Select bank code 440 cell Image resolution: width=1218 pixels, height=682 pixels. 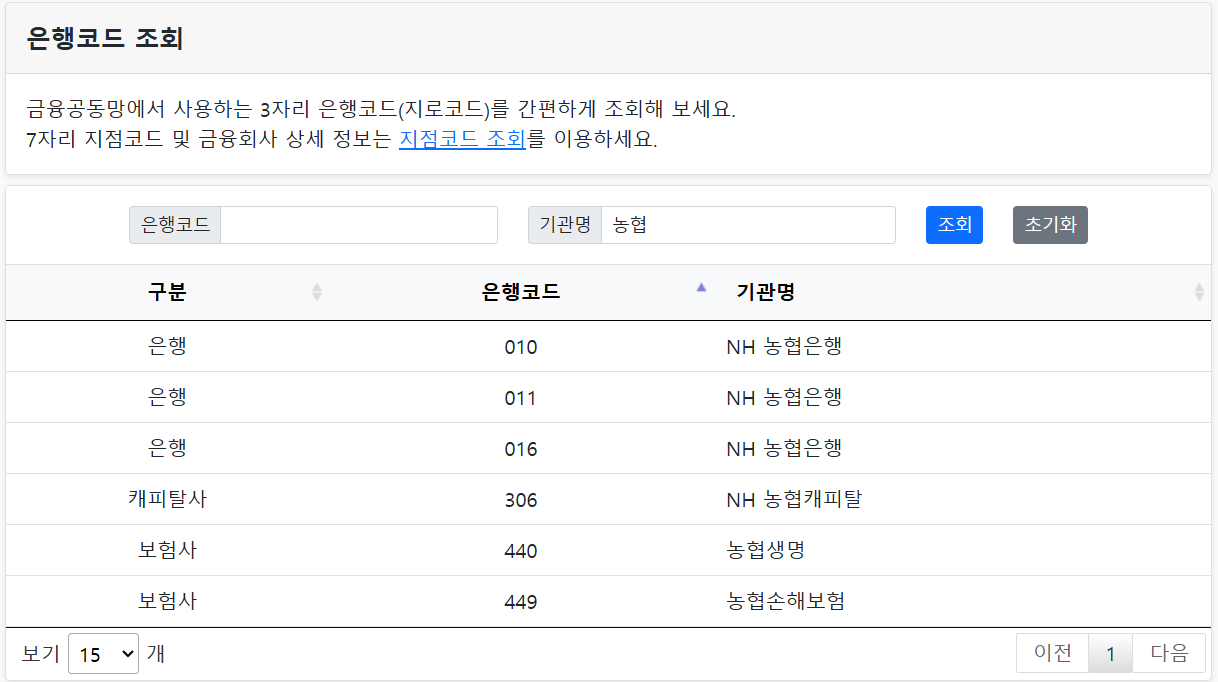(520, 551)
